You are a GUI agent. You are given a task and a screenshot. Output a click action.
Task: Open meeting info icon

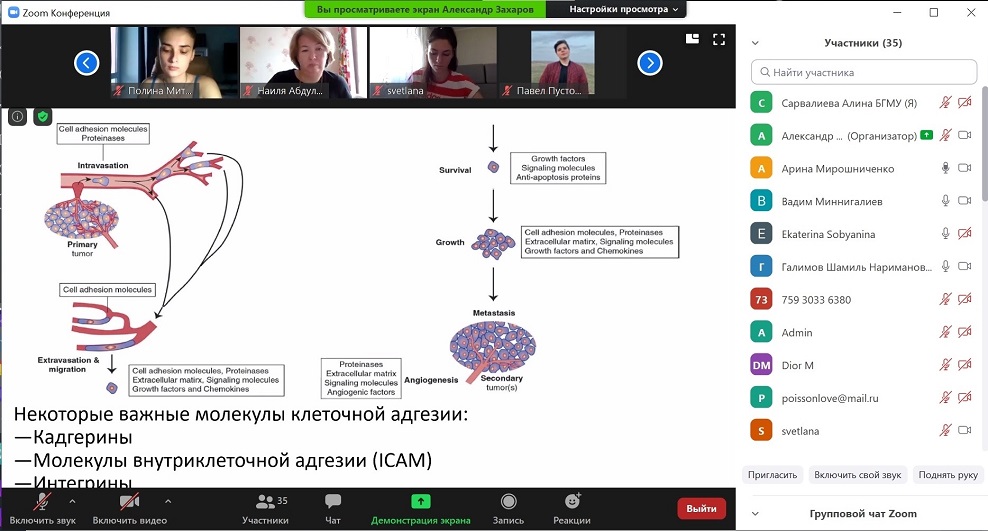(x=18, y=117)
